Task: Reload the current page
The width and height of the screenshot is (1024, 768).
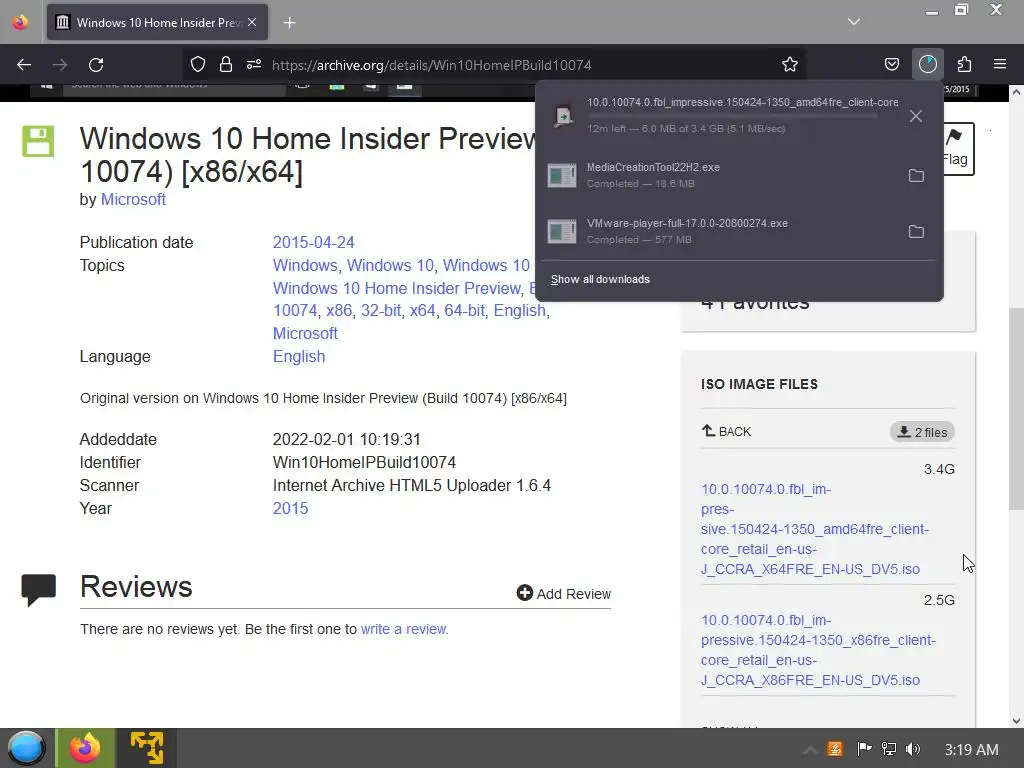Action: click(x=96, y=65)
